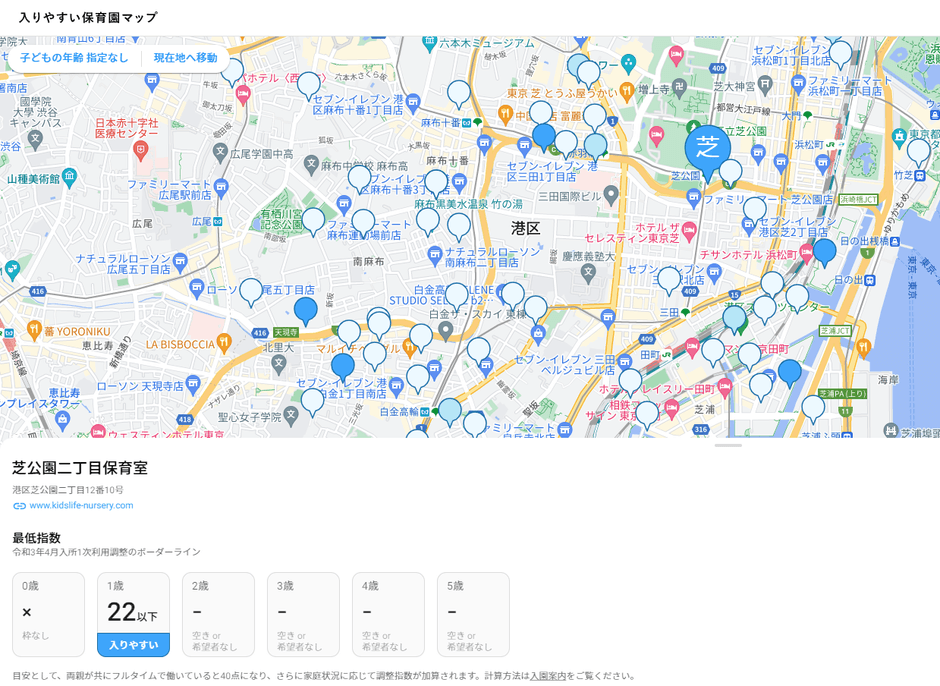Open the 子どもの年齢 filter selector
The image size is (940, 686).
point(73,57)
